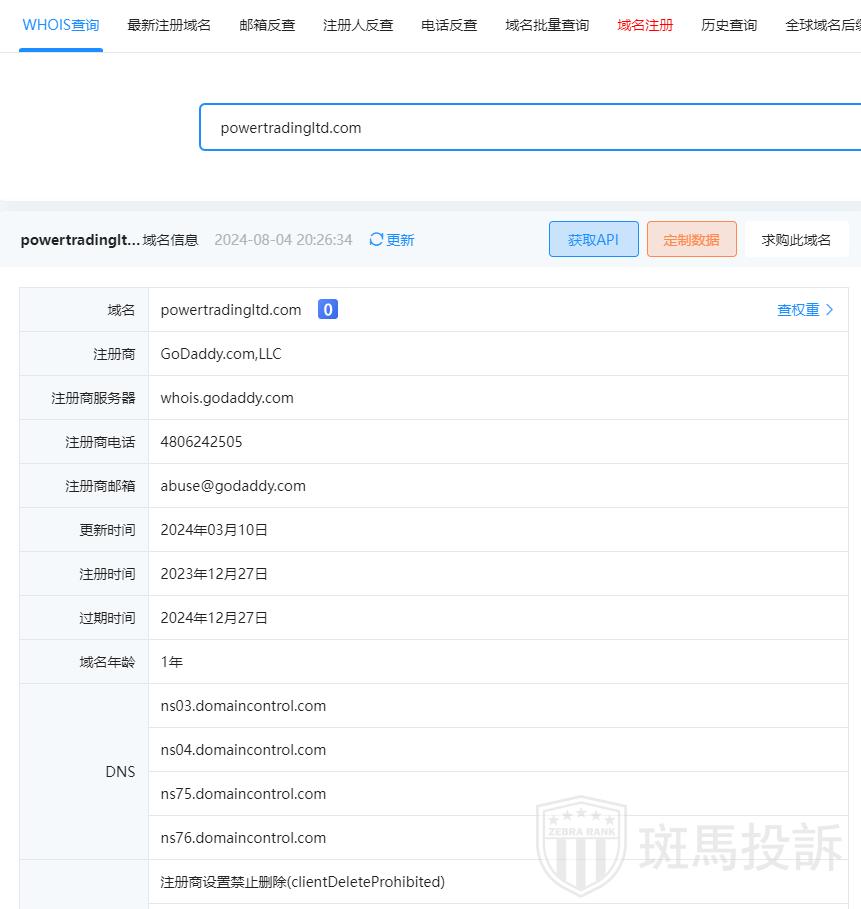Click the ns03.domaincontrol.com DNS entry
Image resolution: width=861 pixels, height=909 pixels.
click(x=243, y=706)
